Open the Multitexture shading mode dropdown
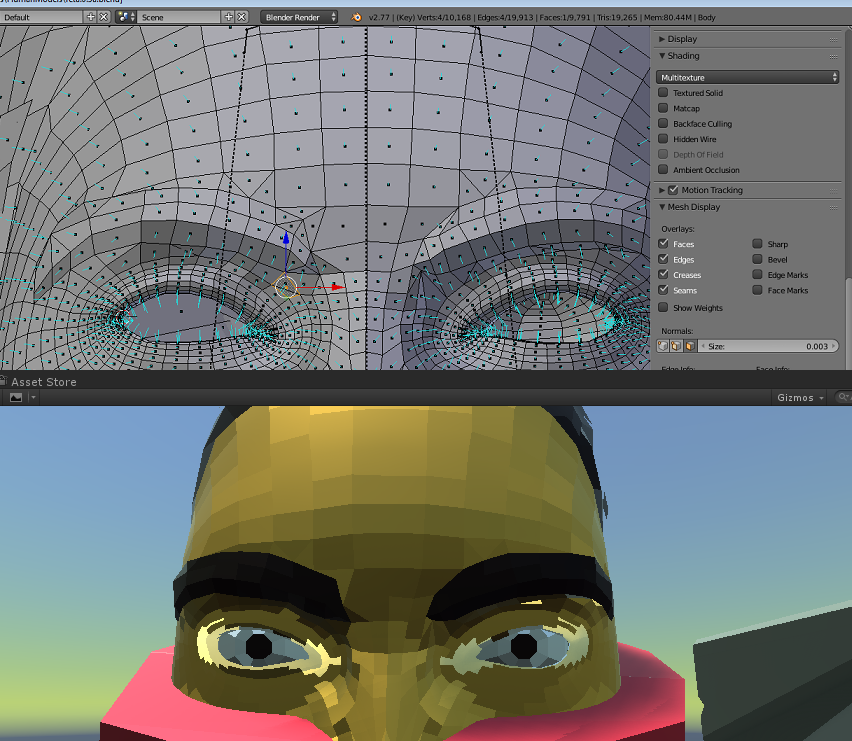 pos(749,77)
